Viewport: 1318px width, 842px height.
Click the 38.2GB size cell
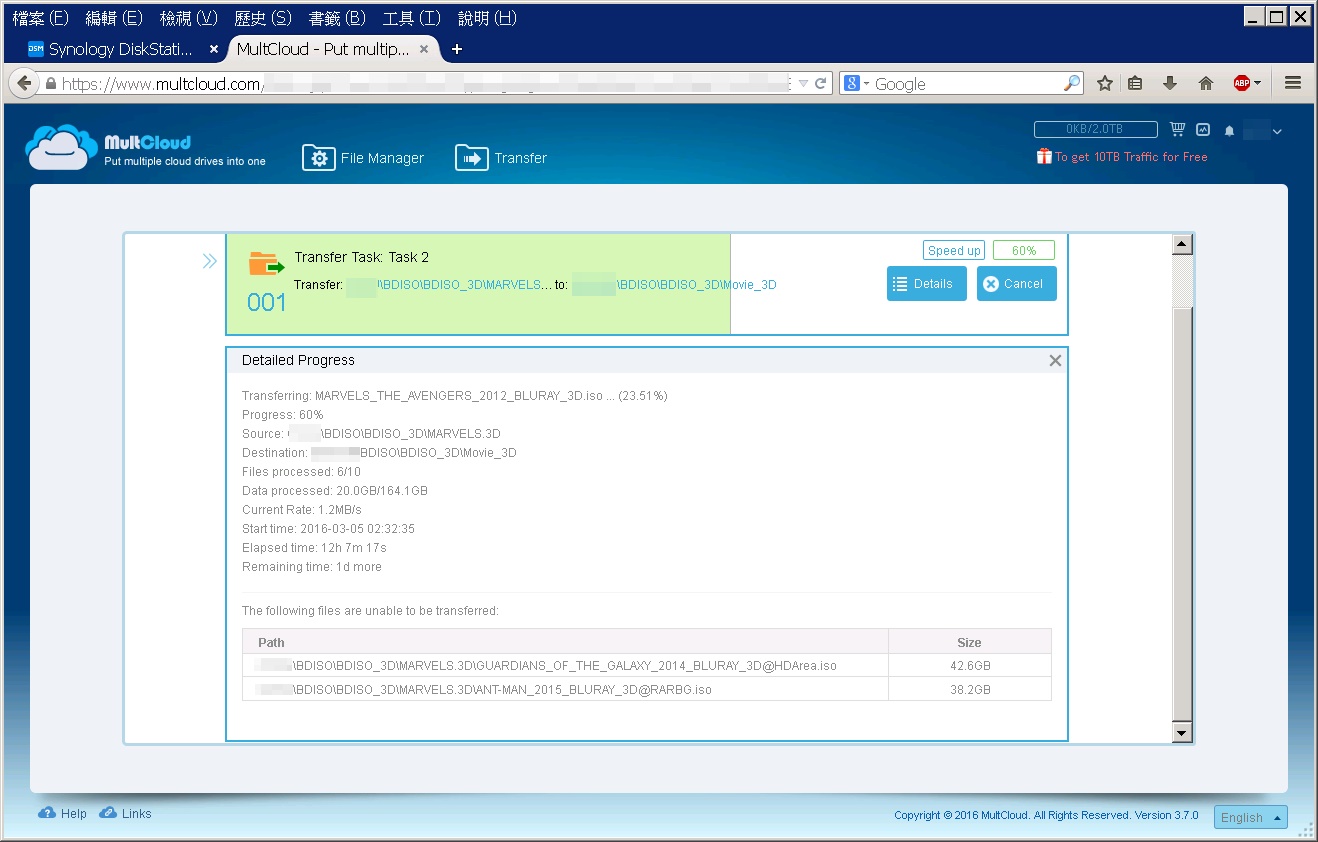970,689
